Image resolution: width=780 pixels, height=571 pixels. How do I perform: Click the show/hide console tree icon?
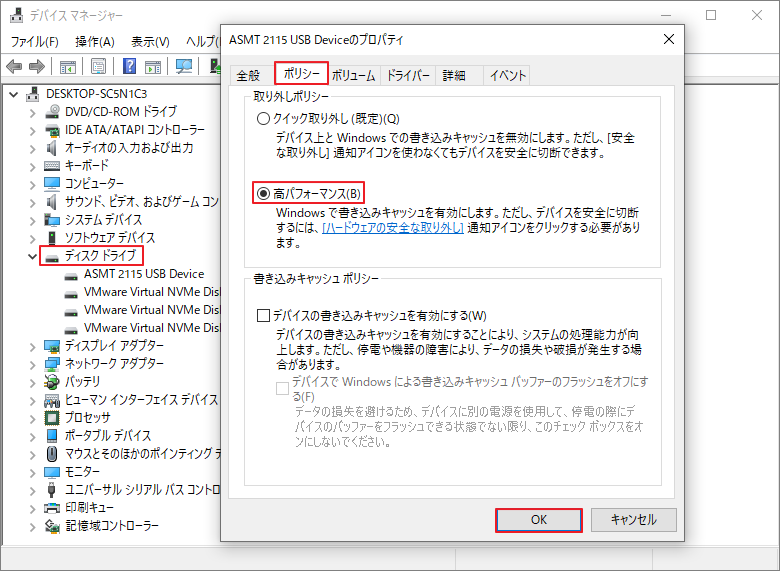(x=68, y=66)
